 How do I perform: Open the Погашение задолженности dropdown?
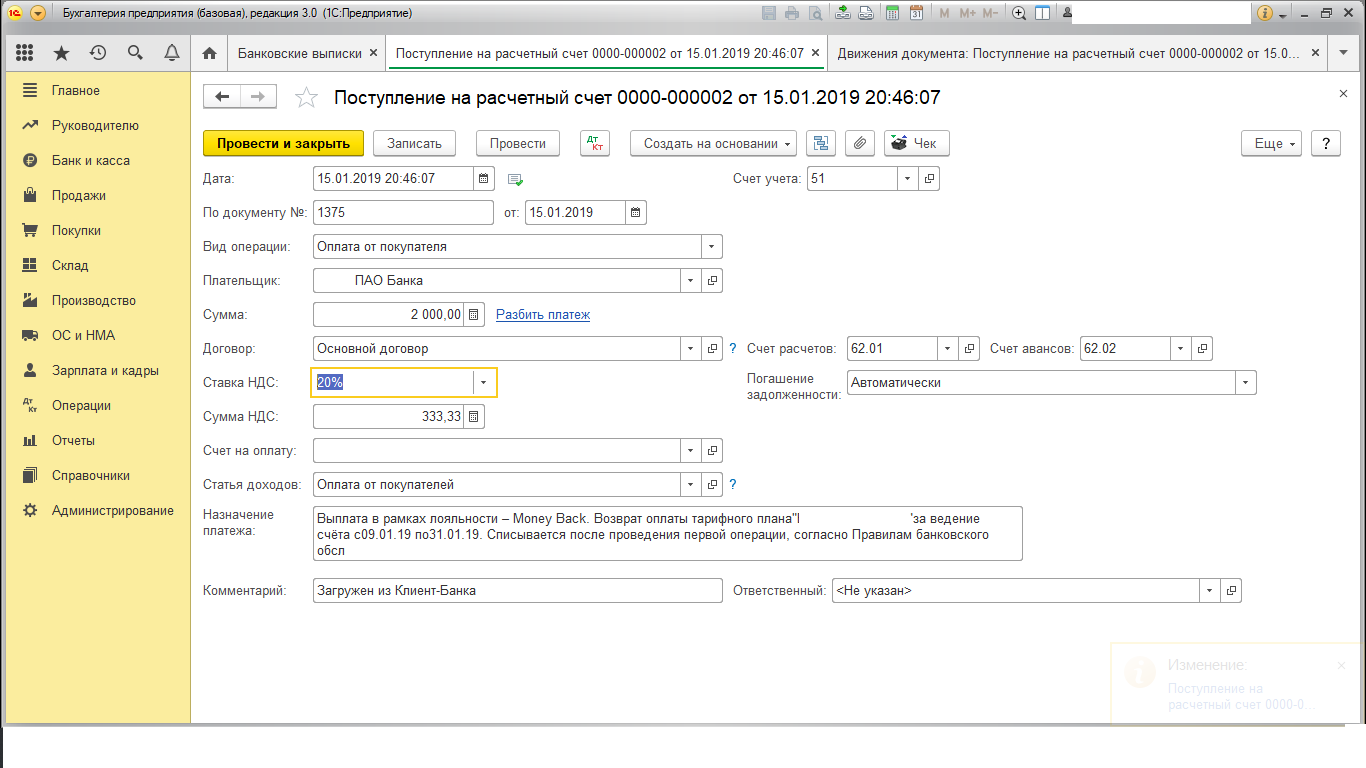(1245, 383)
